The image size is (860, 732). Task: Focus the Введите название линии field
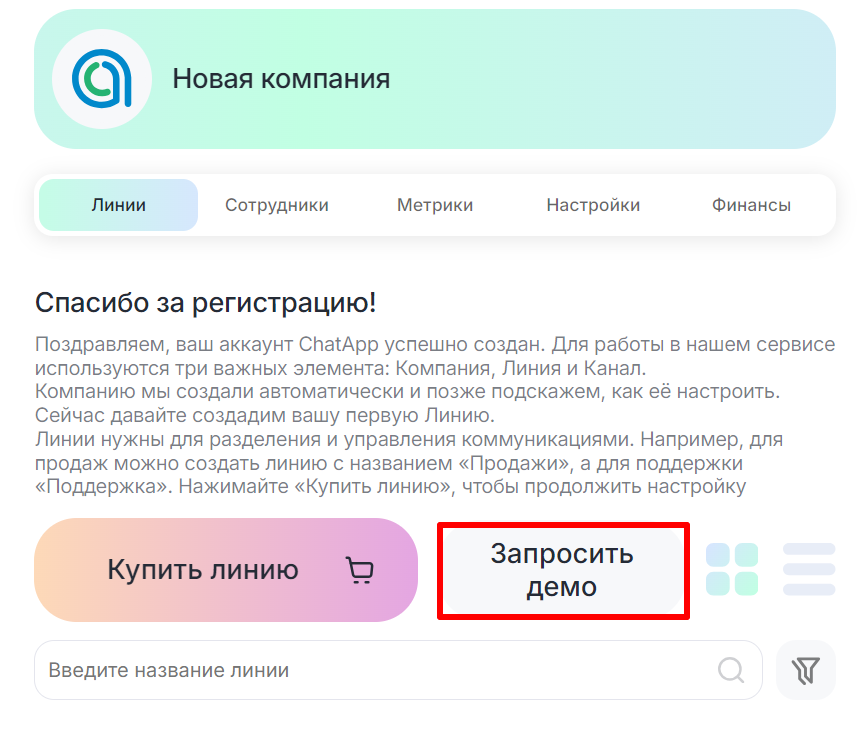click(x=370, y=670)
